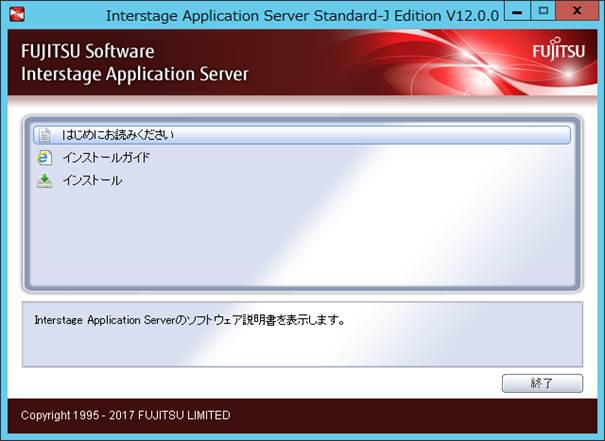Click the 終了 button to exit

pyautogui.click(x=542, y=383)
